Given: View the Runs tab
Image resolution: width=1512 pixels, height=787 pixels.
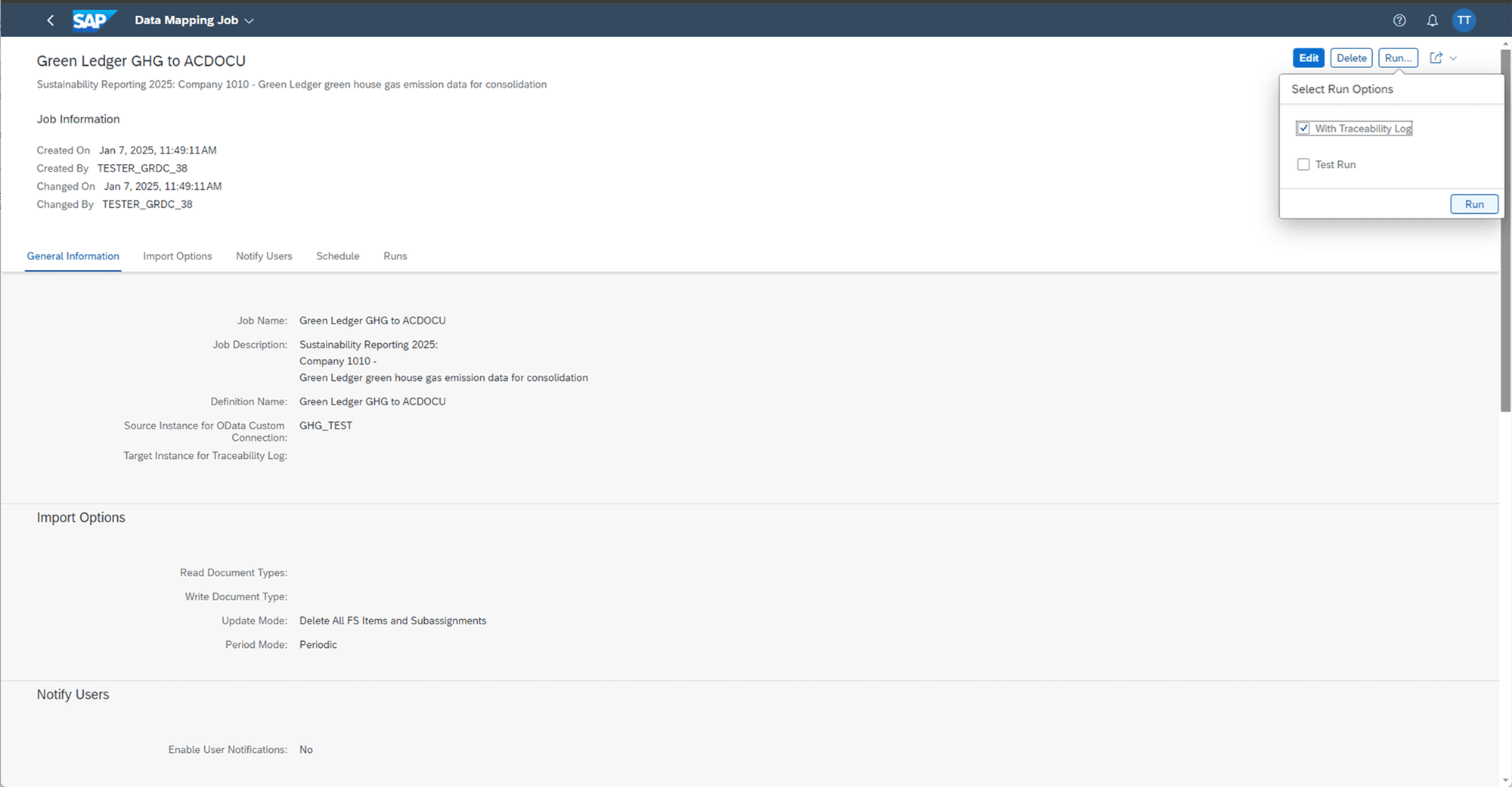Looking at the screenshot, I should tap(395, 256).
